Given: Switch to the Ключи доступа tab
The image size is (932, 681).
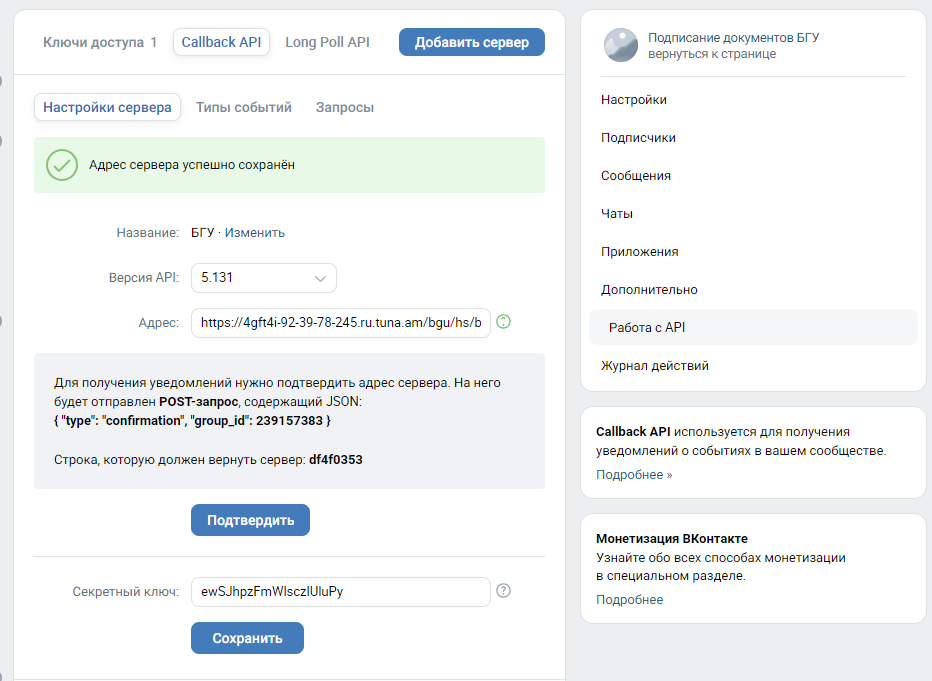Looking at the screenshot, I should (x=100, y=42).
